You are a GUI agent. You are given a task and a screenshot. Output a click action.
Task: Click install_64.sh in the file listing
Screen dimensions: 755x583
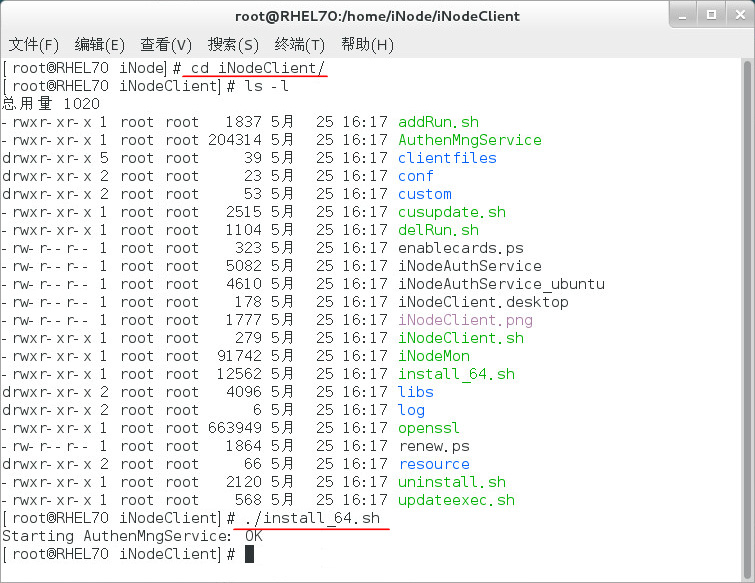pyautogui.click(x=456, y=374)
